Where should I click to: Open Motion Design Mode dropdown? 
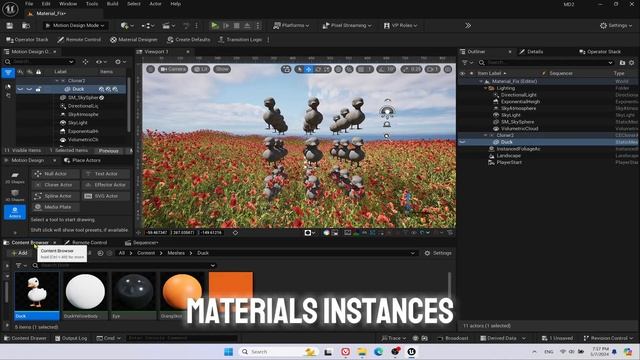pyautogui.click(x=76, y=25)
